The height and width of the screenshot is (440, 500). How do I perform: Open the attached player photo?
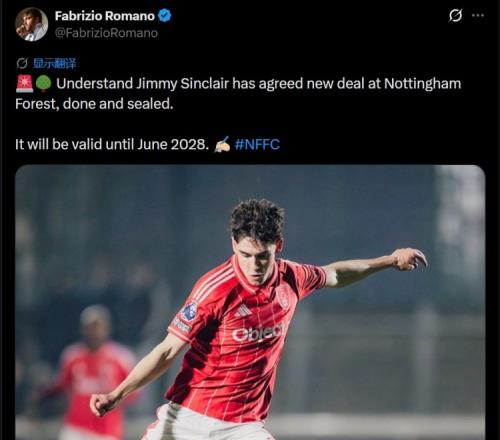point(250,302)
